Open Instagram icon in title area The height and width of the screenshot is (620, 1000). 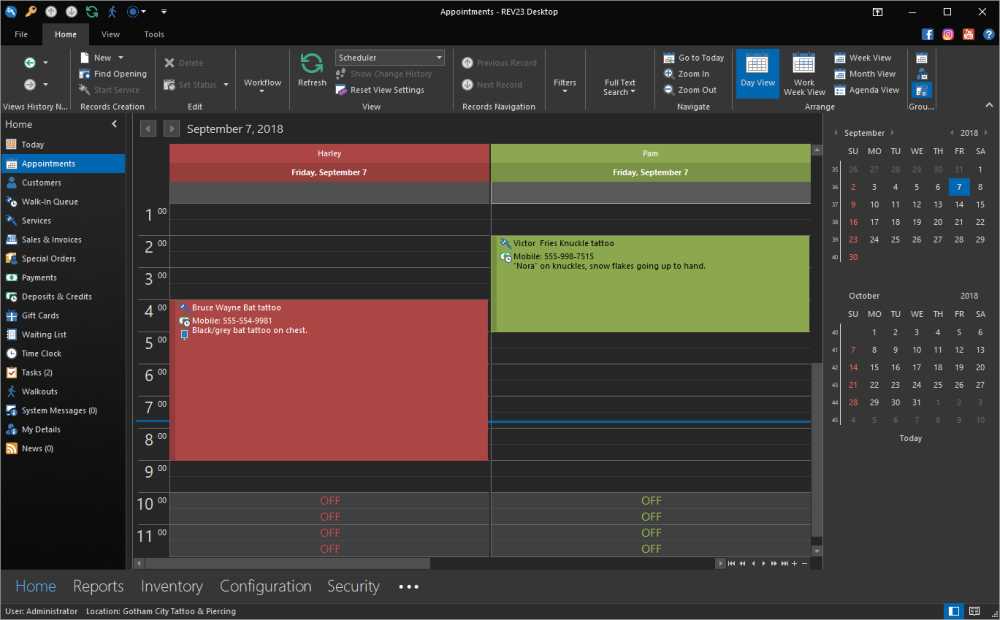click(948, 34)
